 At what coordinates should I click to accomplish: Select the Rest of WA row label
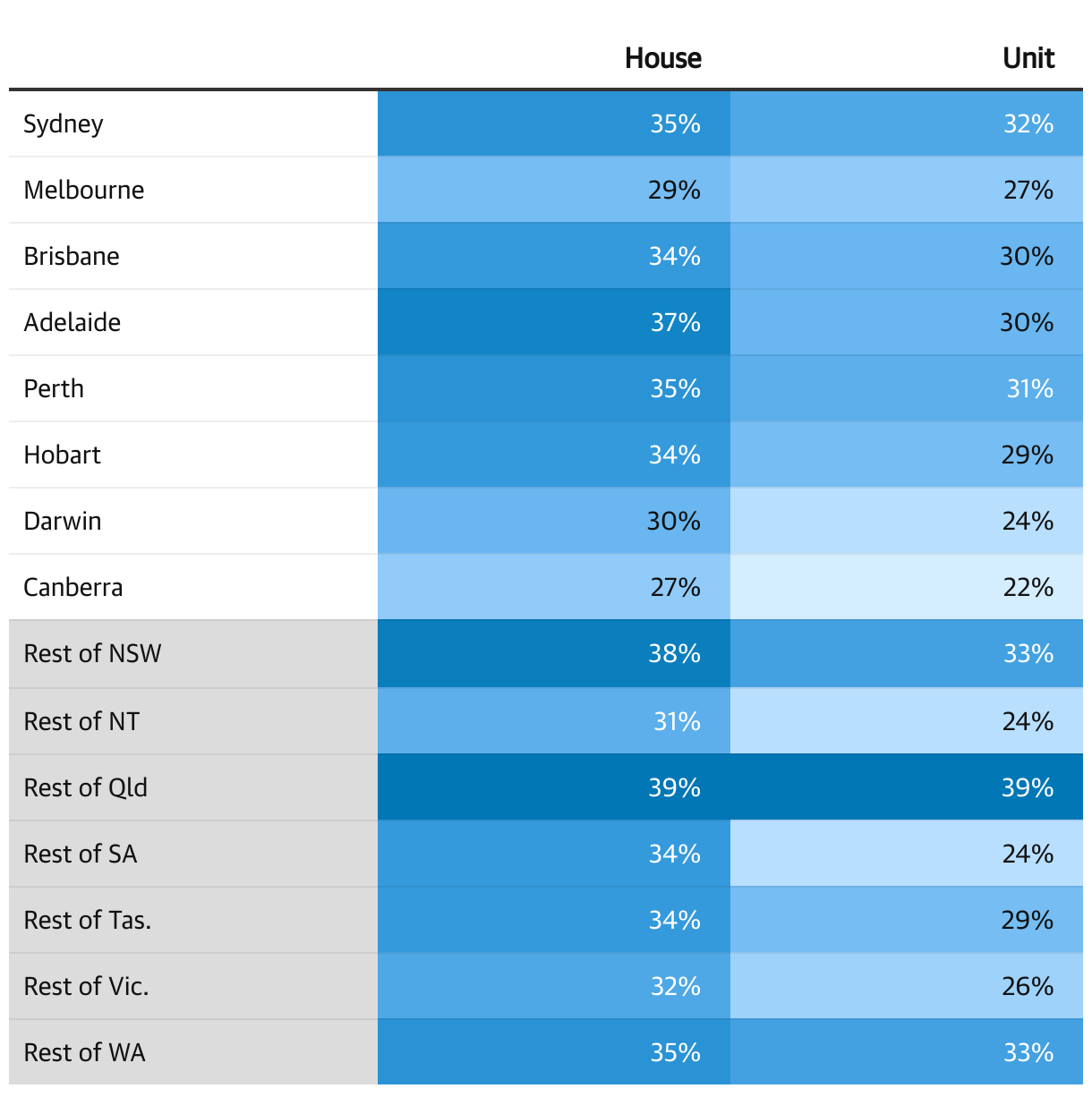(x=85, y=1052)
